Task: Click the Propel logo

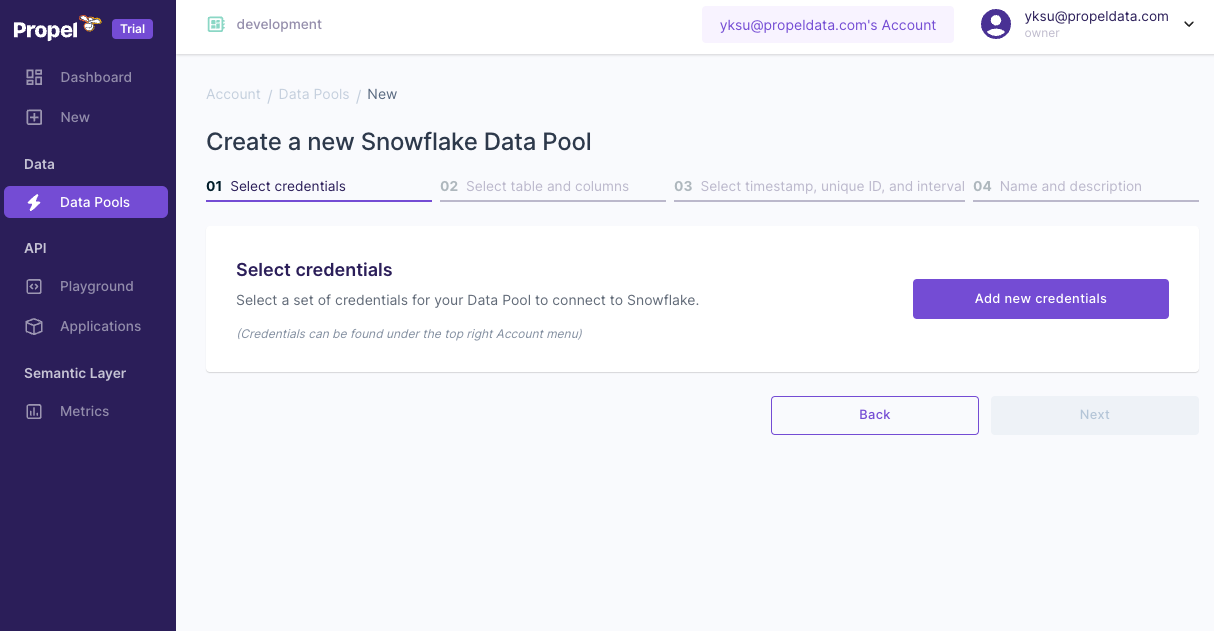Action: [57, 28]
